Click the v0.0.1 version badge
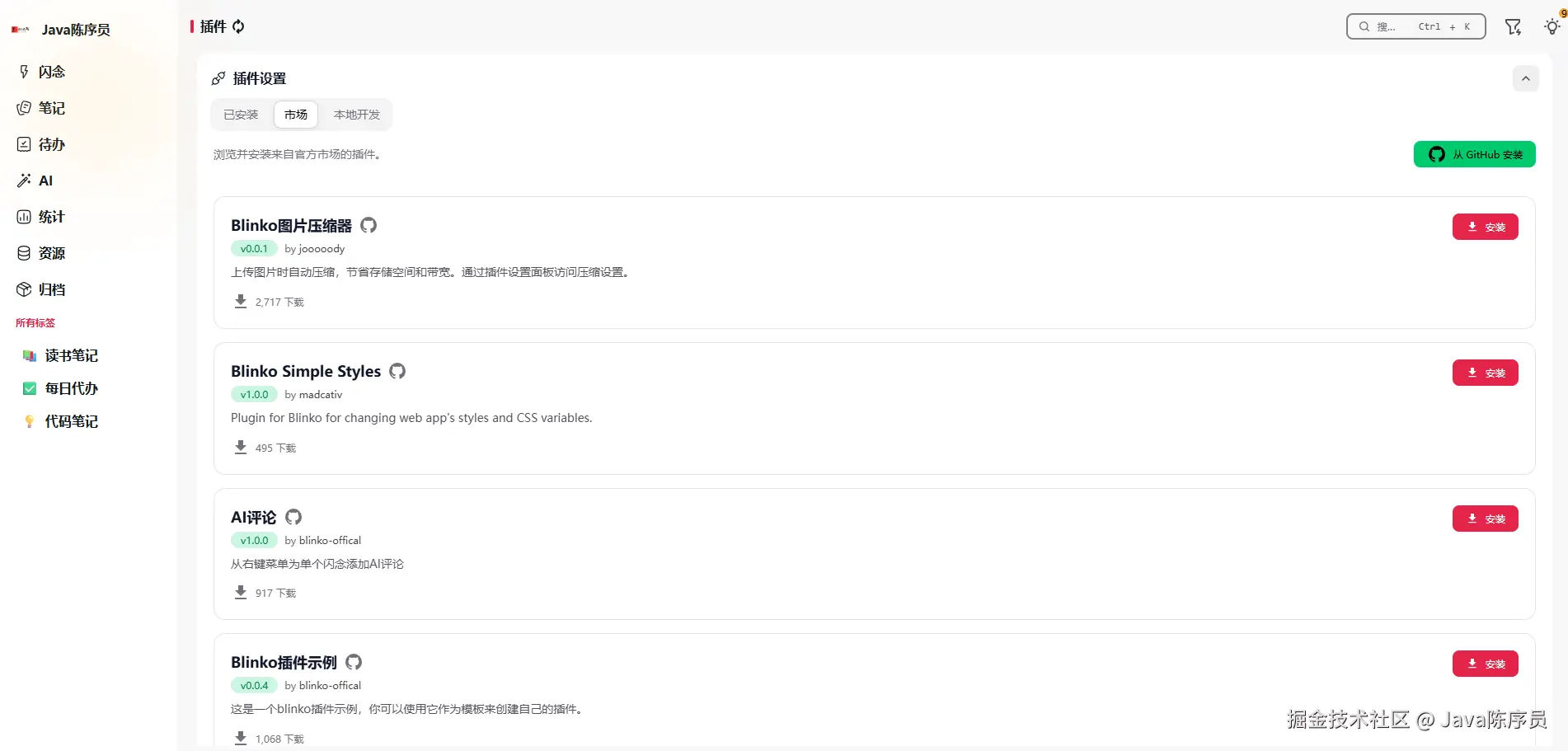Screen dimensions: 1568x751 click(x=254, y=249)
